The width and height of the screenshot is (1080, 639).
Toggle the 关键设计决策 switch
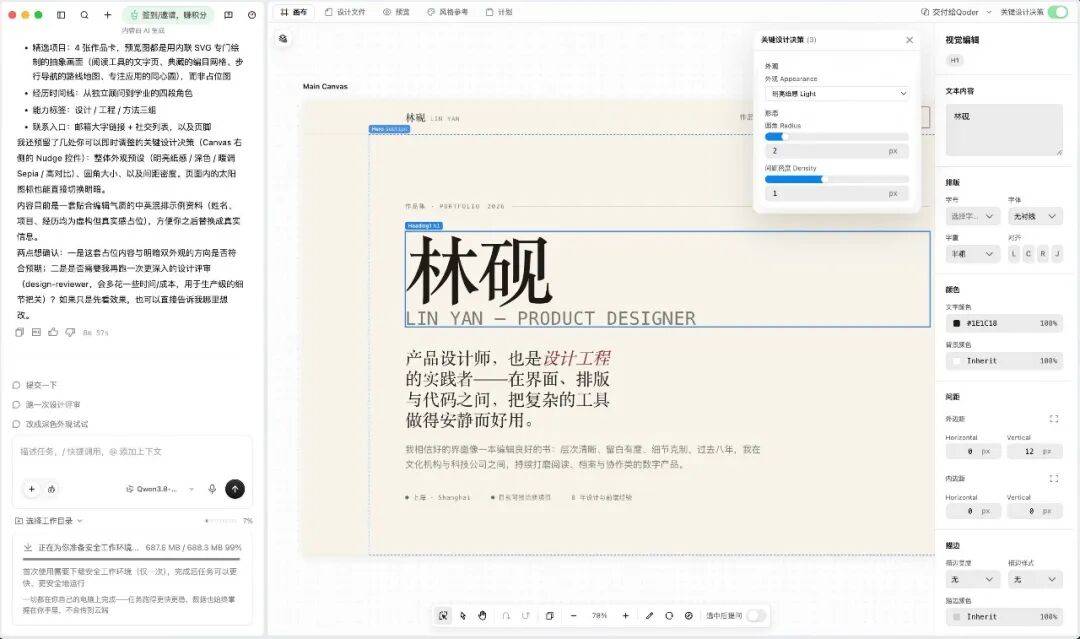click(x=1057, y=12)
